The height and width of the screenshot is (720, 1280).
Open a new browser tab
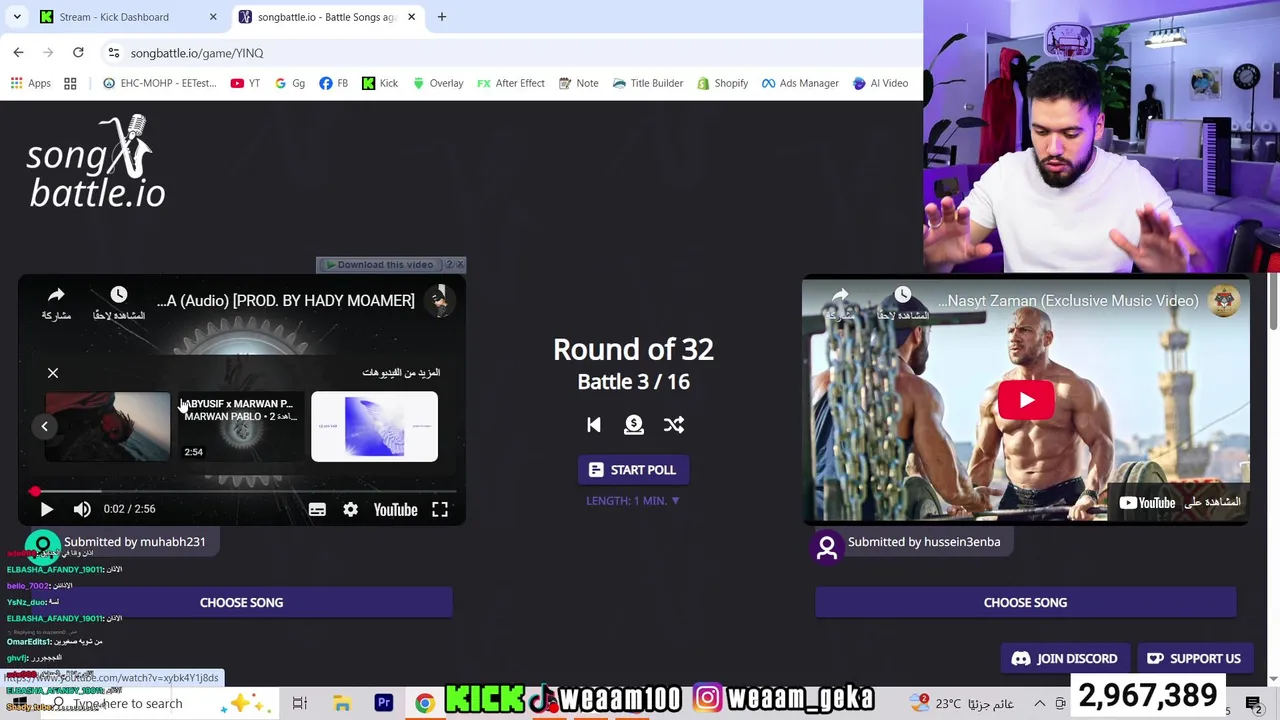pyautogui.click(x=442, y=17)
